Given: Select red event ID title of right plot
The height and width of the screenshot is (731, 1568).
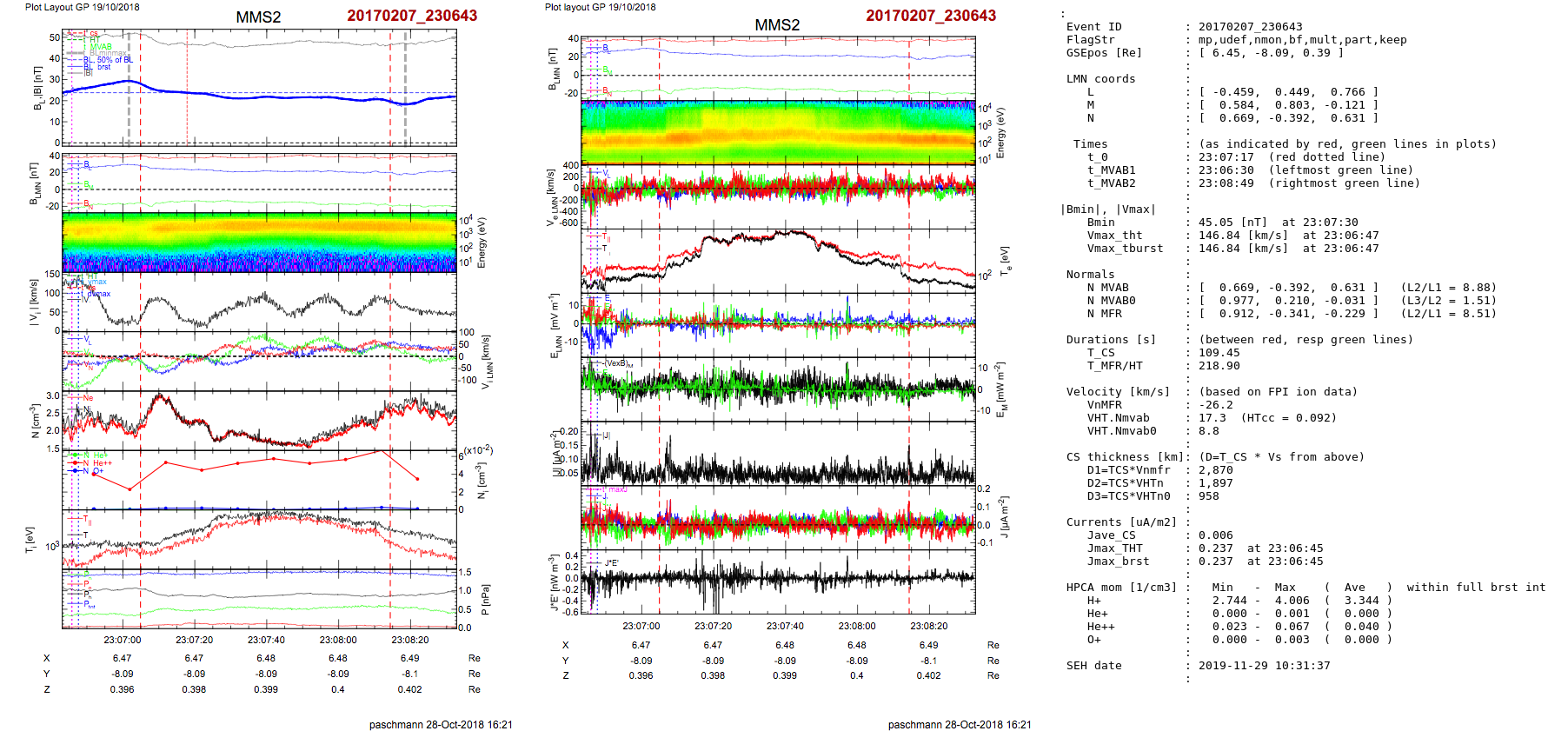Looking at the screenshot, I should 931,16.
